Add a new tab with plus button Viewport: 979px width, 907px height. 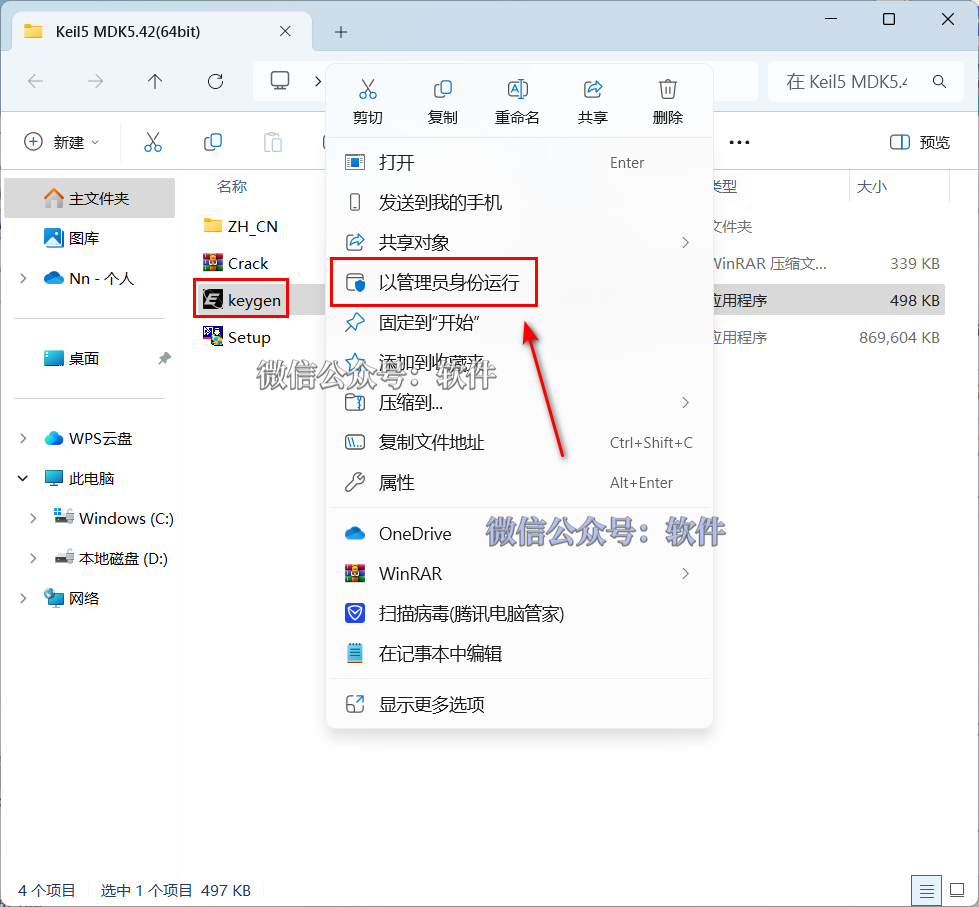tap(341, 32)
